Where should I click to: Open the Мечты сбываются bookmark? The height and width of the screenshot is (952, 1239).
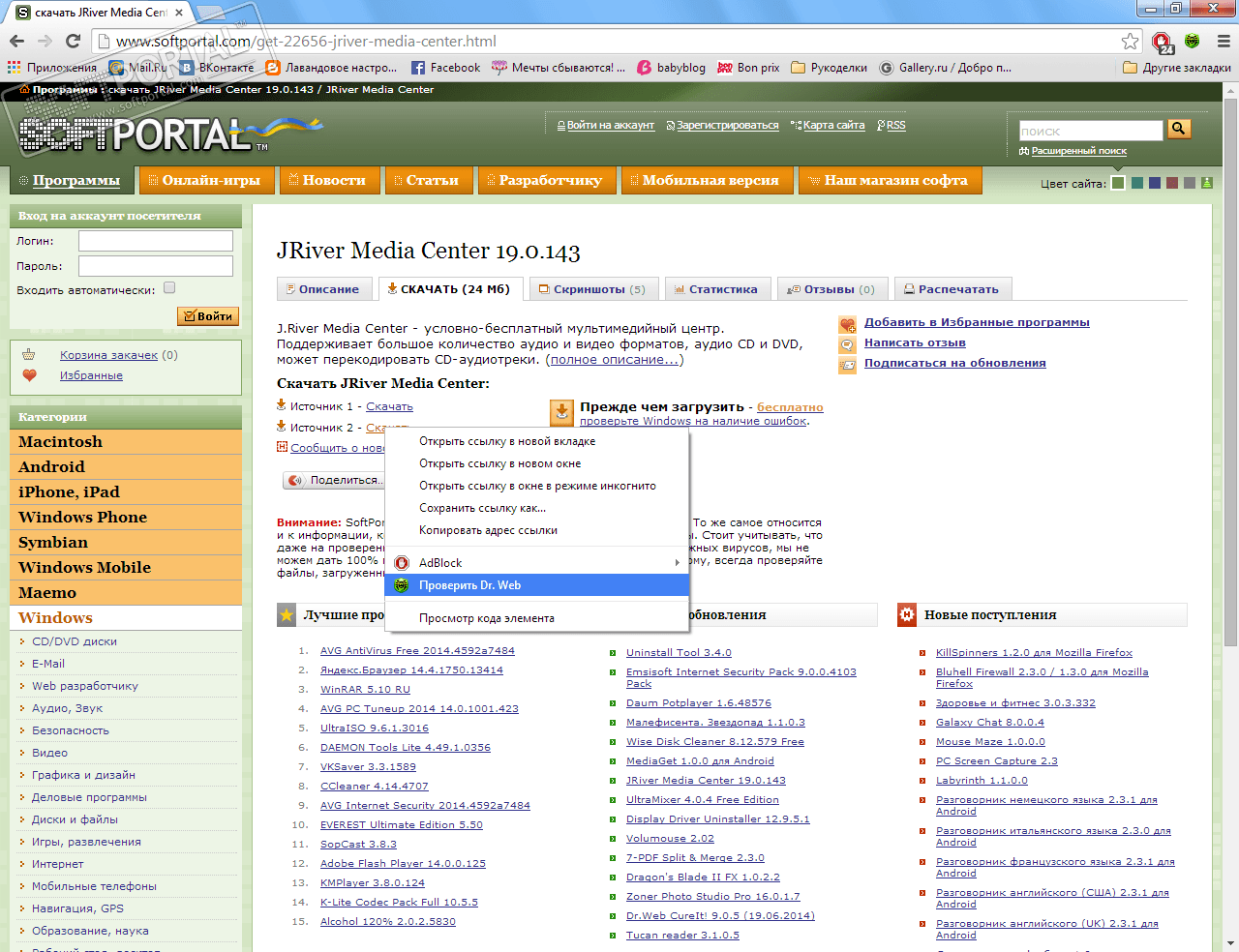tap(559, 68)
